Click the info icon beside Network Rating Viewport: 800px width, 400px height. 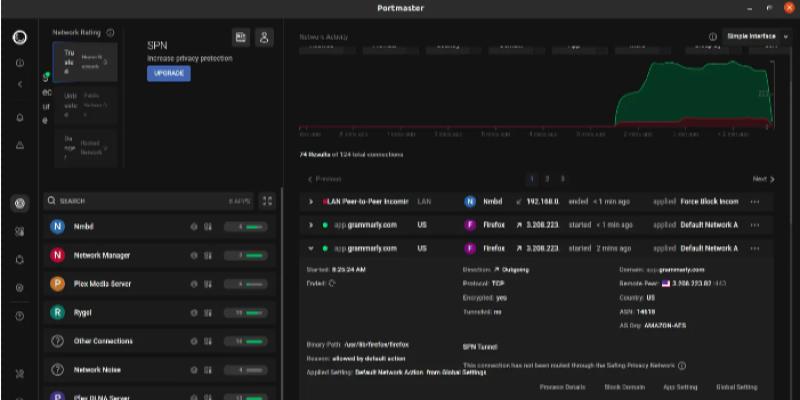coord(110,33)
